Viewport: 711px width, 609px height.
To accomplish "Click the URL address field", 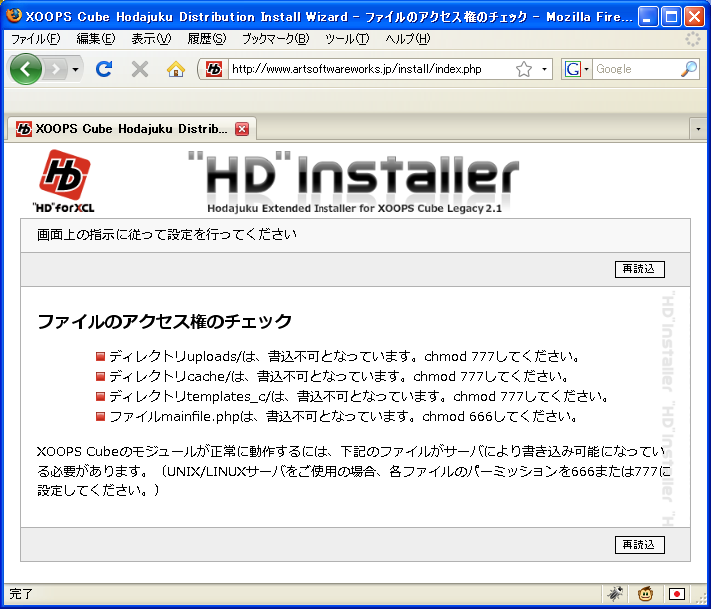I will [x=370, y=69].
